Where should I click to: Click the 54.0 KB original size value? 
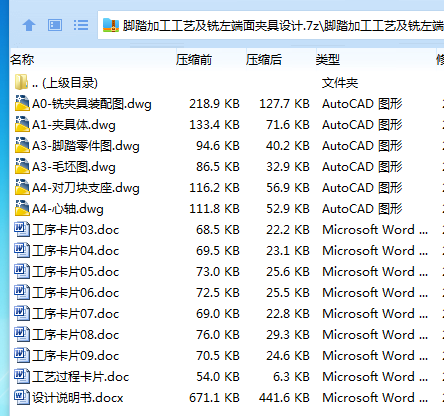point(218,377)
